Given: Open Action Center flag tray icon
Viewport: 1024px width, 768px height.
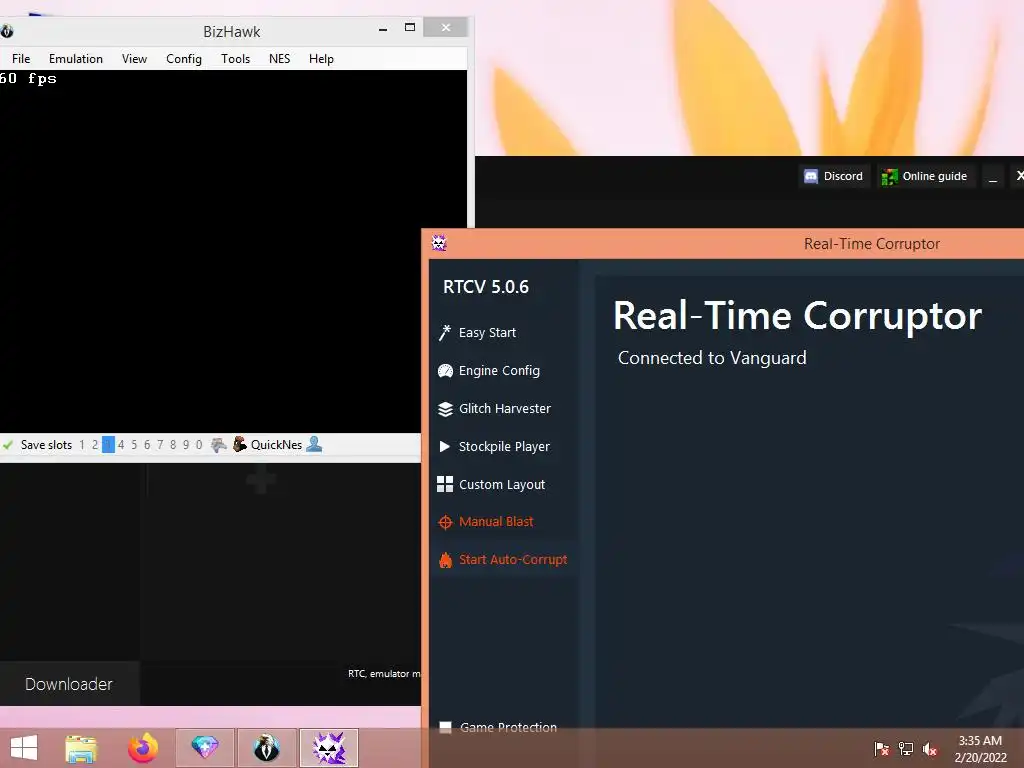Looking at the screenshot, I should (x=881, y=748).
